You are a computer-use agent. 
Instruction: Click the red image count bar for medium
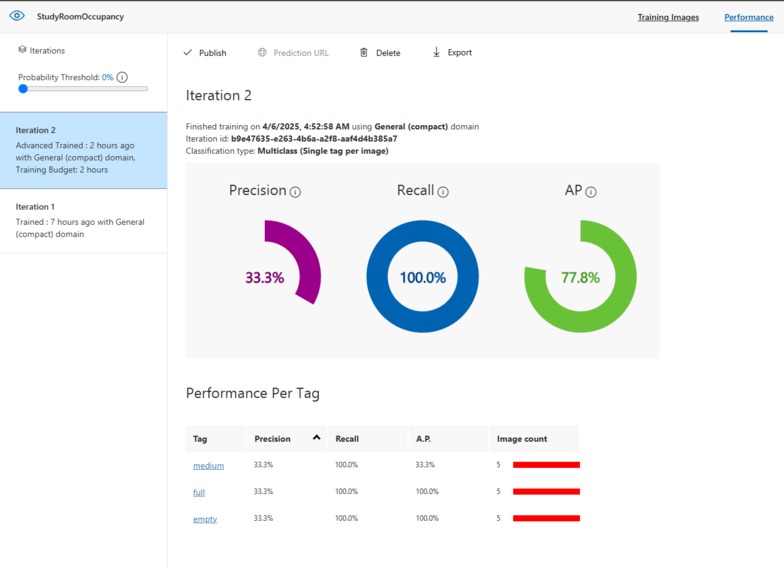pyautogui.click(x=546, y=465)
